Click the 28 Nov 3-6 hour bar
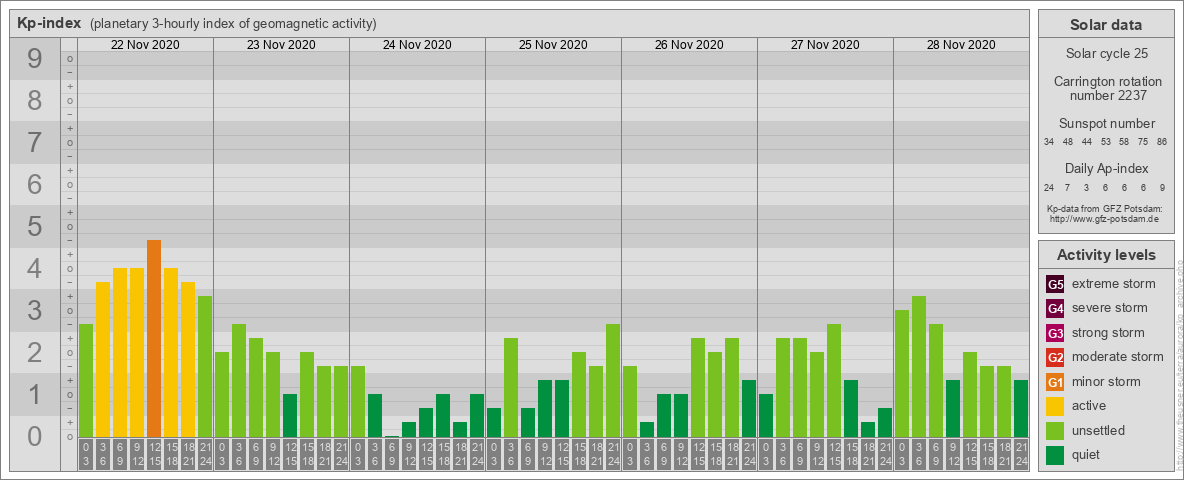Viewport: 1184px width, 480px height. (x=919, y=366)
